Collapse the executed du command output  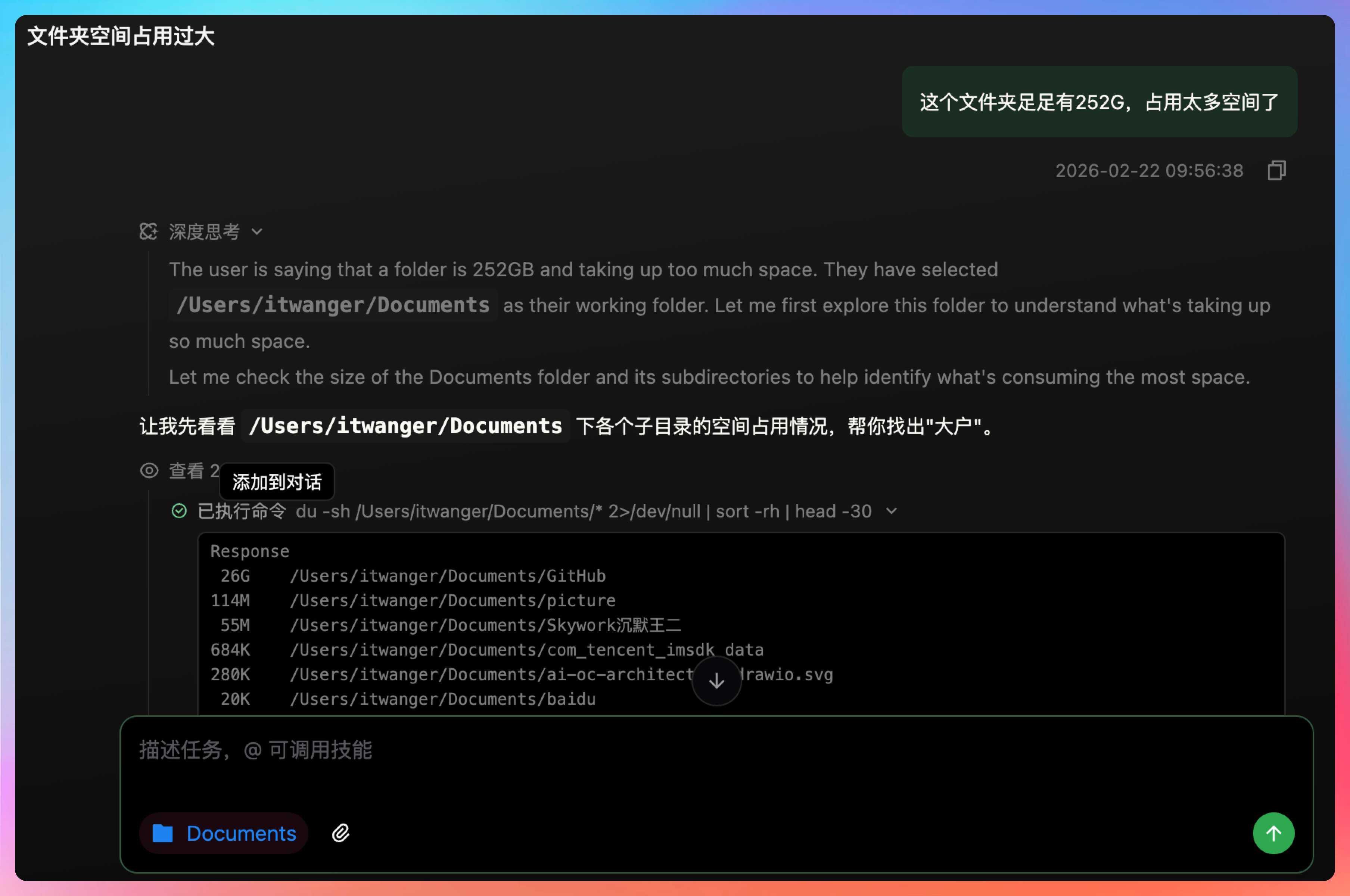tap(891, 511)
